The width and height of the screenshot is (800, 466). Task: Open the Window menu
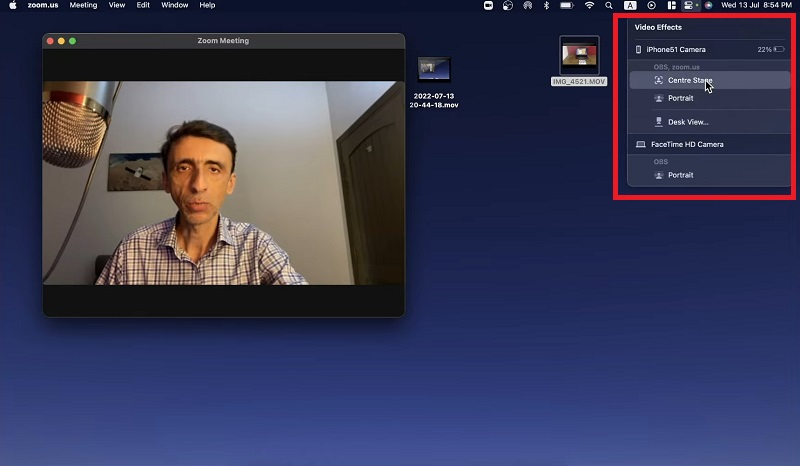point(175,5)
